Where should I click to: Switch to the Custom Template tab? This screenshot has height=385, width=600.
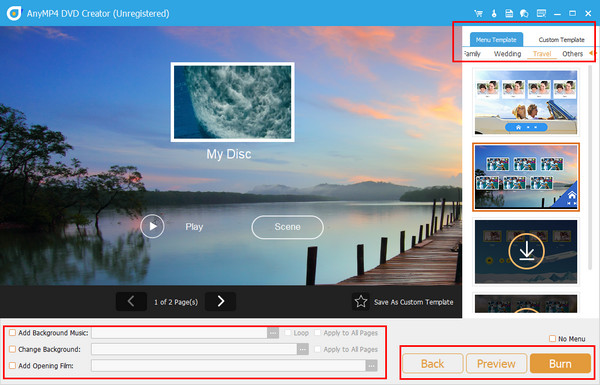click(561, 39)
